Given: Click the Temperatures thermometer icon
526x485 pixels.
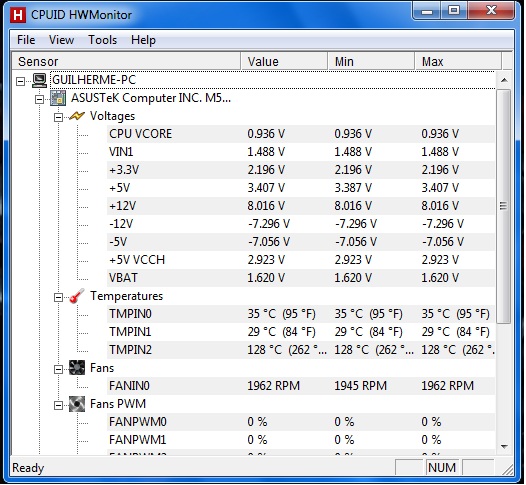Looking at the screenshot, I should [x=77, y=296].
